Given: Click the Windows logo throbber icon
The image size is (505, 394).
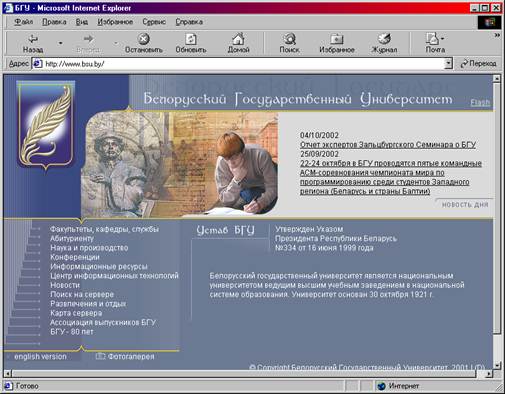Looking at the screenshot, I should (489, 22).
